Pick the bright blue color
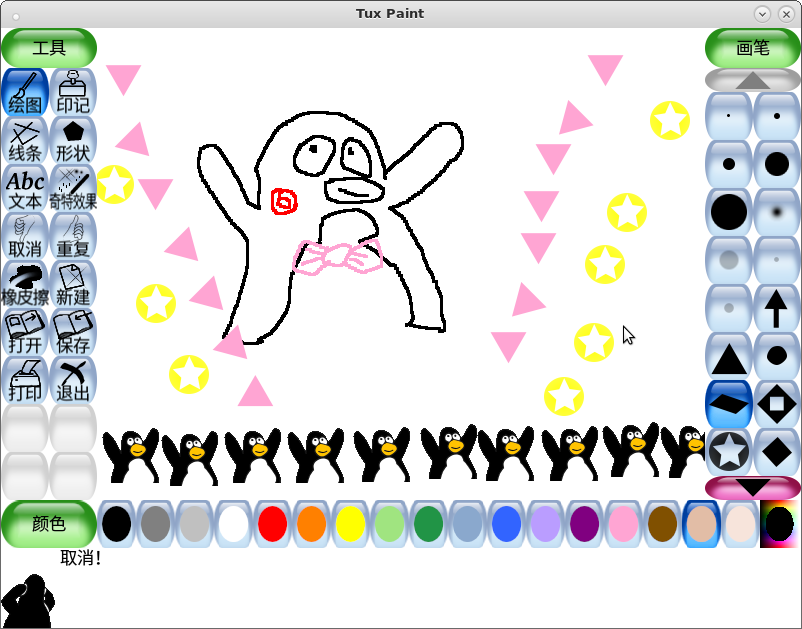802x629 pixels. (x=506, y=524)
